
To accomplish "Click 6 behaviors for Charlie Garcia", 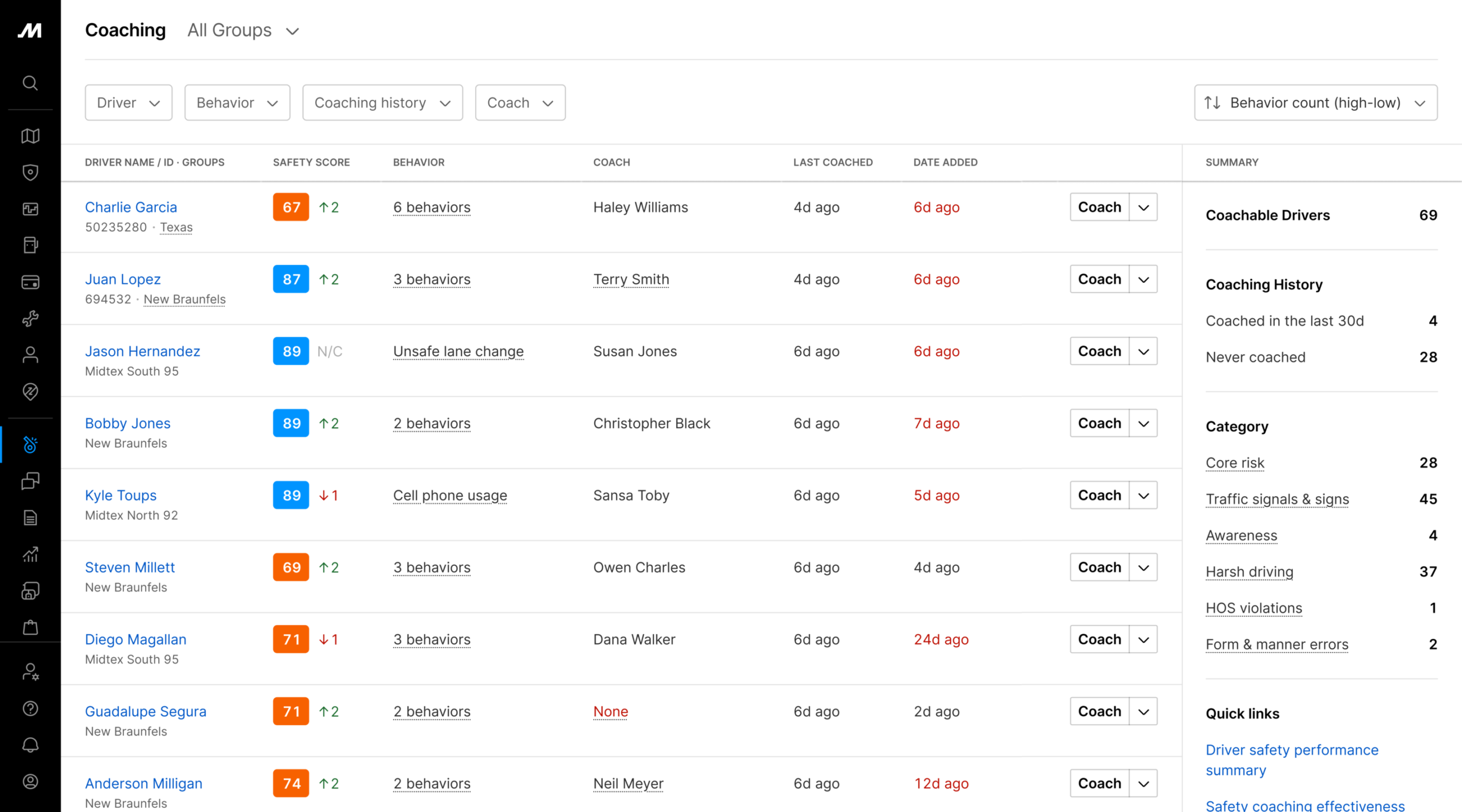I will (x=432, y=207).
